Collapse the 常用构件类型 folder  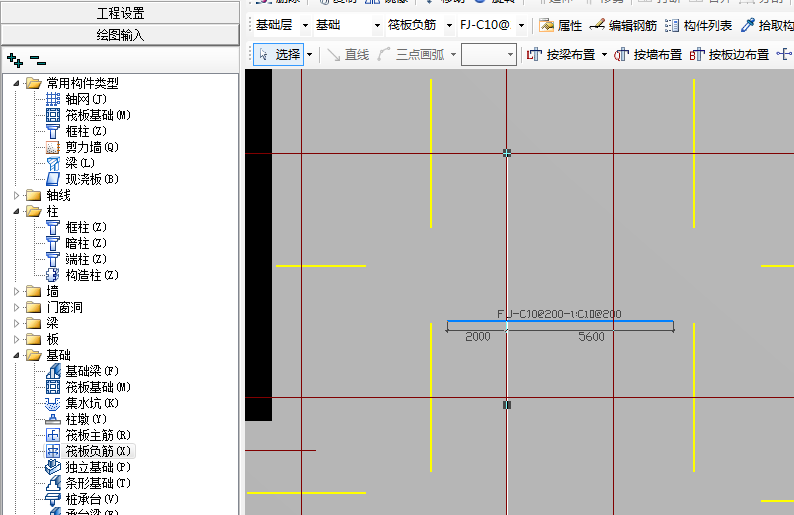pos(16,83)
